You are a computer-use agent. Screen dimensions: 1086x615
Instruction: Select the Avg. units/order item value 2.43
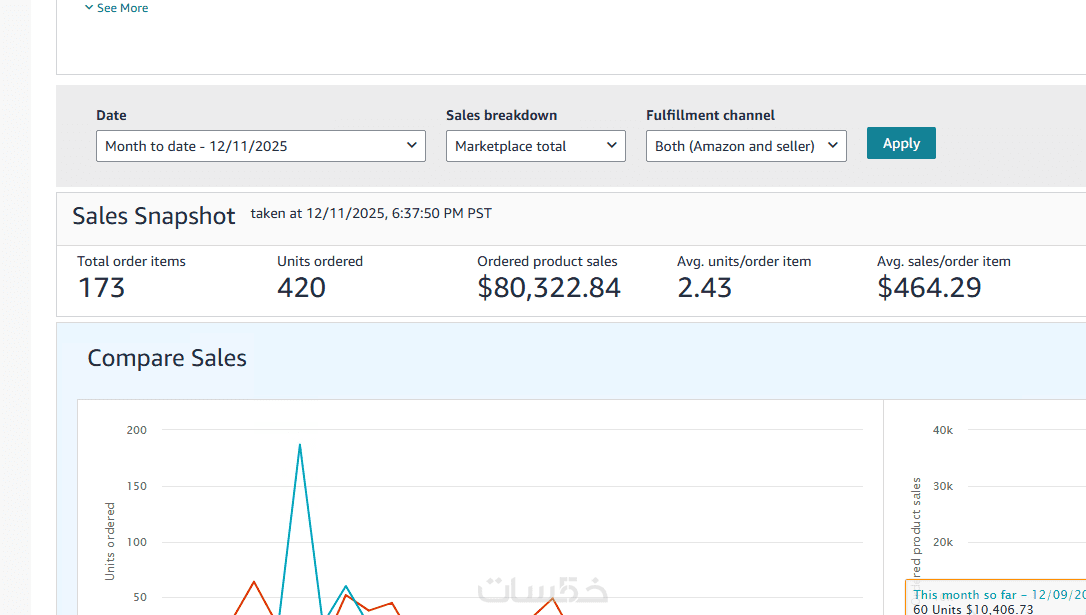pyautogui.click(x=704, y=288)
